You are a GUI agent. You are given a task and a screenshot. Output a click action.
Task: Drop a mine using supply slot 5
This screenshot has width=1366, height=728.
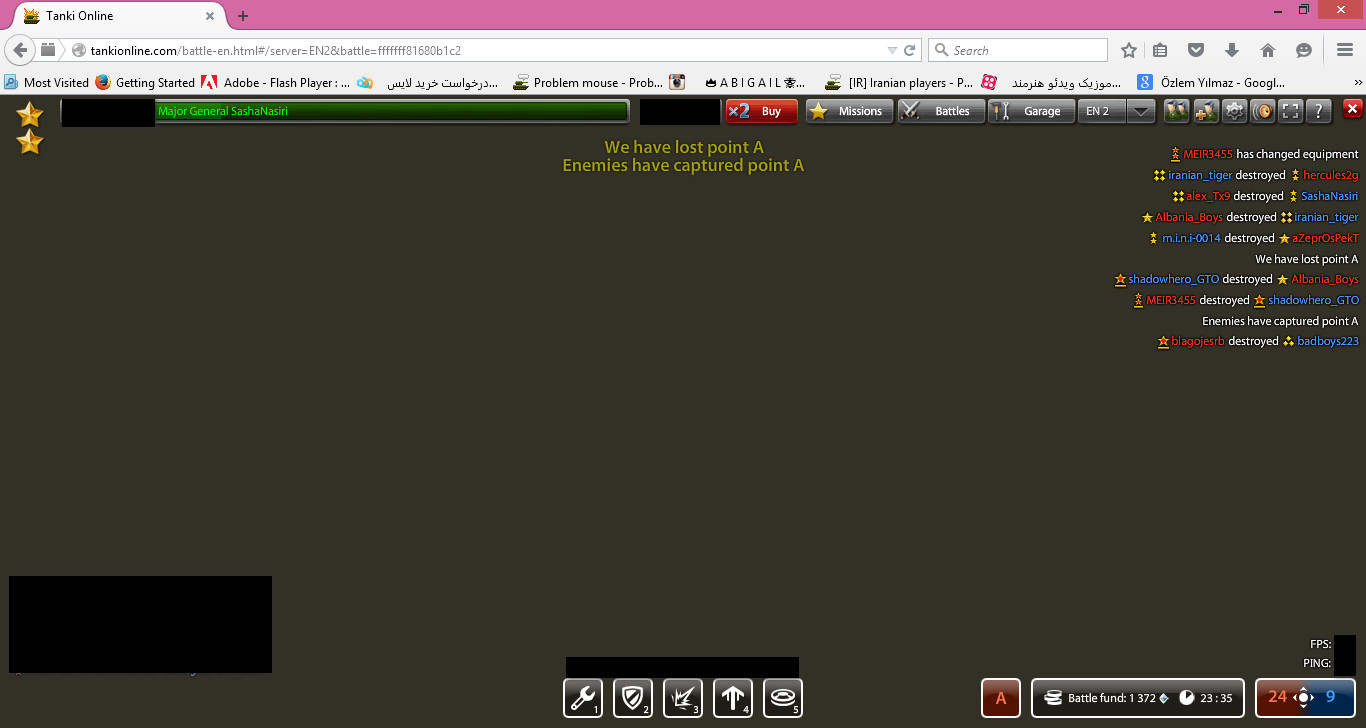[782, 697]
